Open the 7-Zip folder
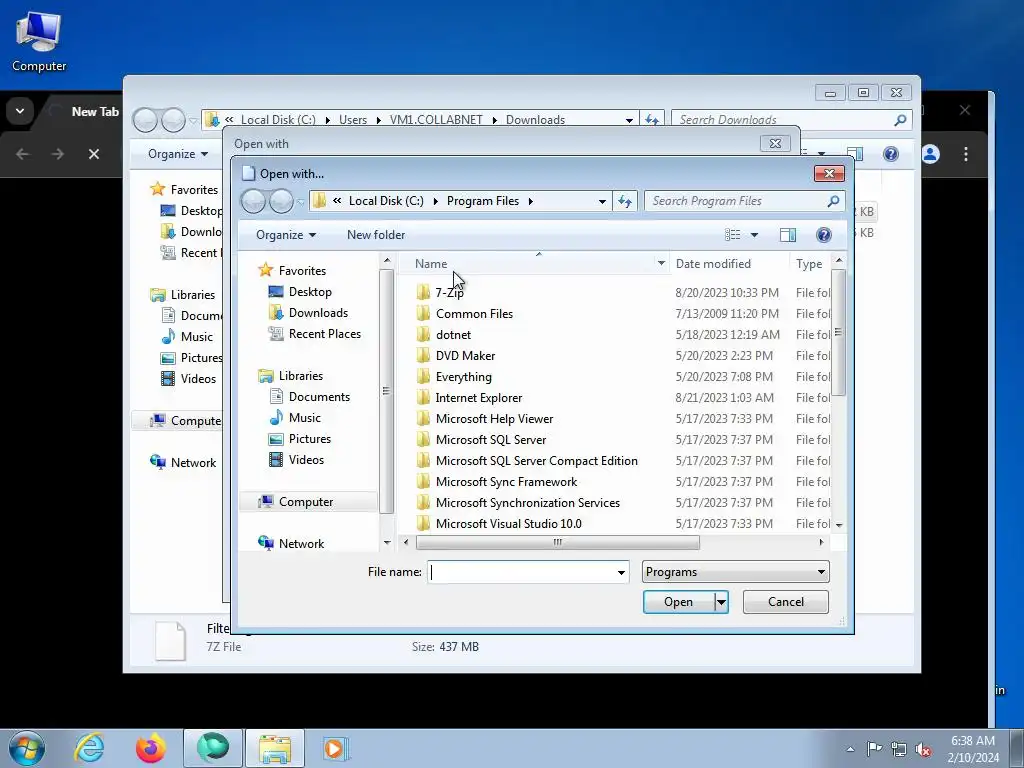The width and height of the screenshot is (1024, 768). [449, 293]
